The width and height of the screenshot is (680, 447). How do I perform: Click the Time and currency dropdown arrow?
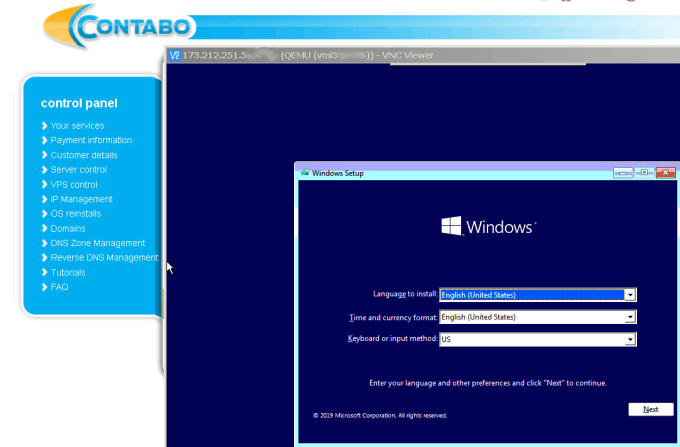click(630, 317)
